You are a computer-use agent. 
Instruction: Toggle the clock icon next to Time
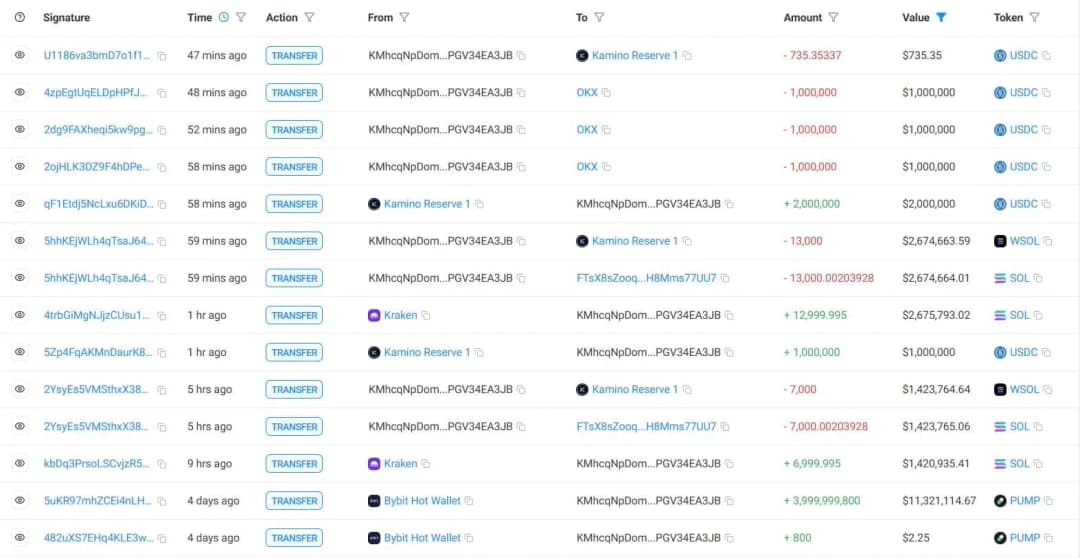click(224, 17)
